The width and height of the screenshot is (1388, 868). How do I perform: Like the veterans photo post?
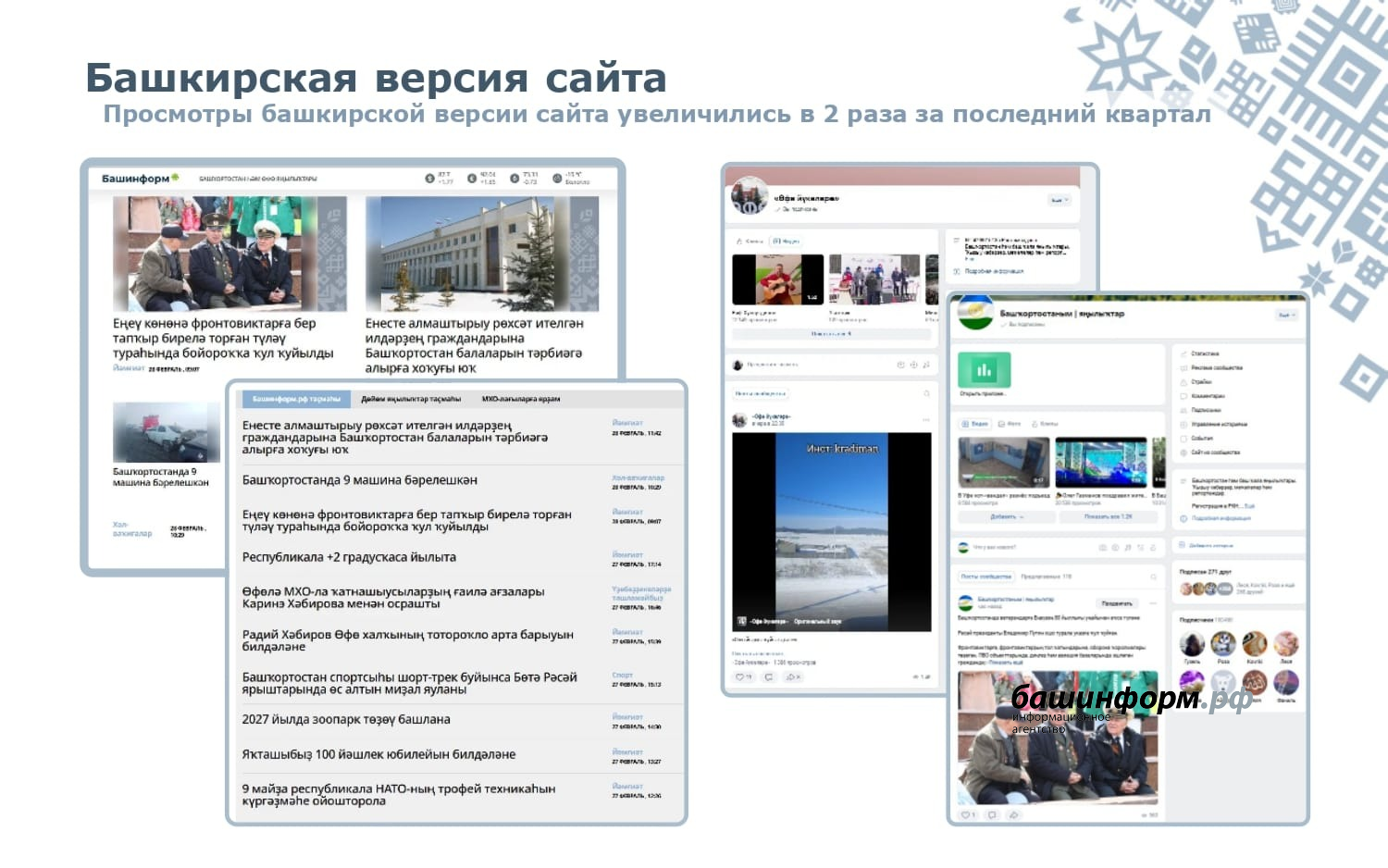click(x=967, y=815)
